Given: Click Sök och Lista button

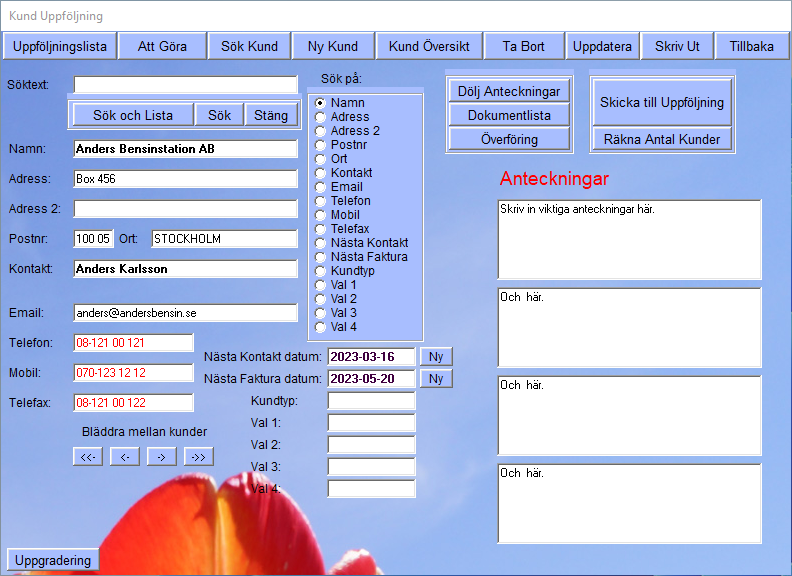Looking at the screenshot, I should 133,115.
